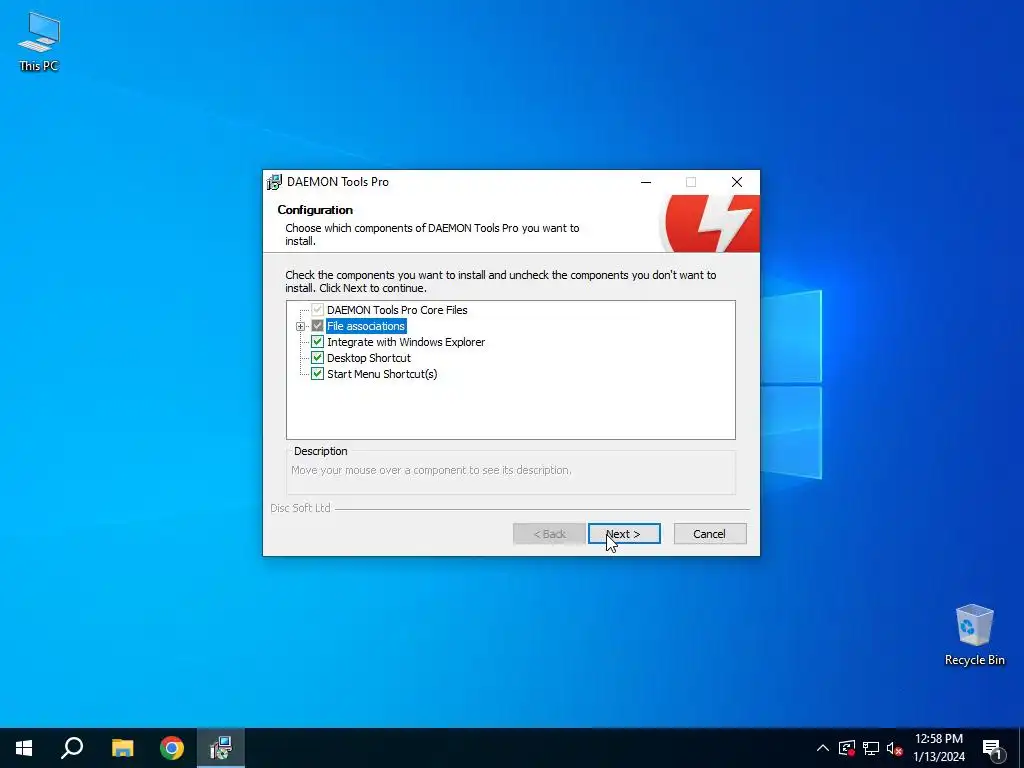Image resolution: width=1024 pixels, height=768 pixels.
Task: Open taskbar Search magnifier
Action: [72, 748]
